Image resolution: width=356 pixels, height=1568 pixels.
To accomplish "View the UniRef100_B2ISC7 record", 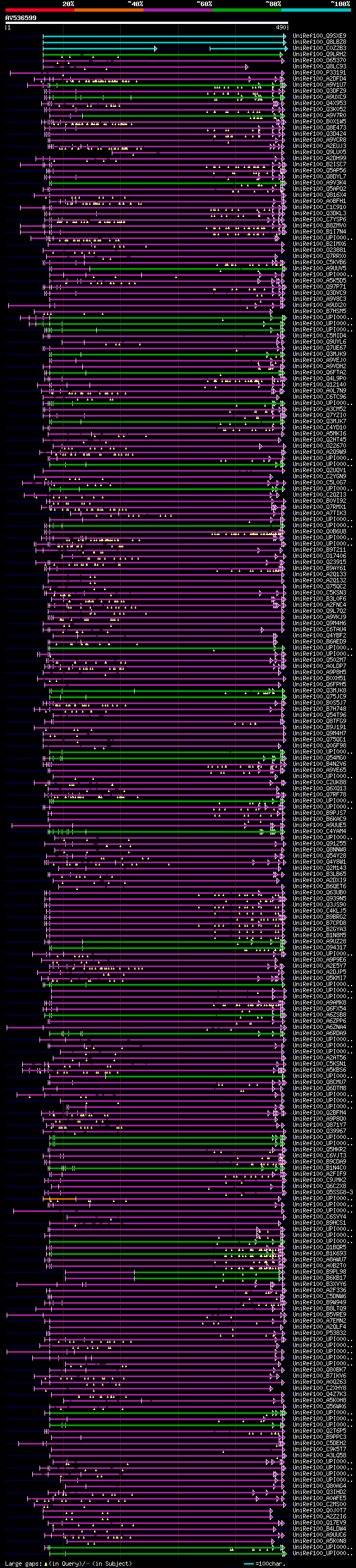I will pyautogui.click(x=319, y=164).
